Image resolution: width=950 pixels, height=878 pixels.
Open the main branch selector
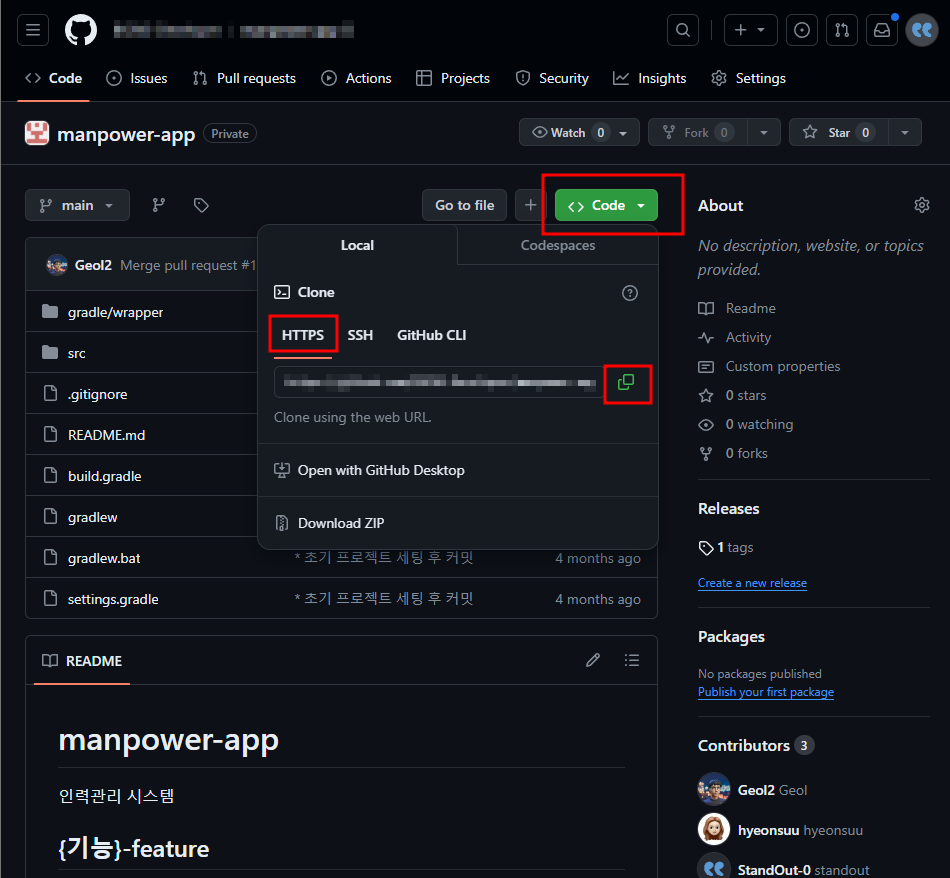click(77, 205)
